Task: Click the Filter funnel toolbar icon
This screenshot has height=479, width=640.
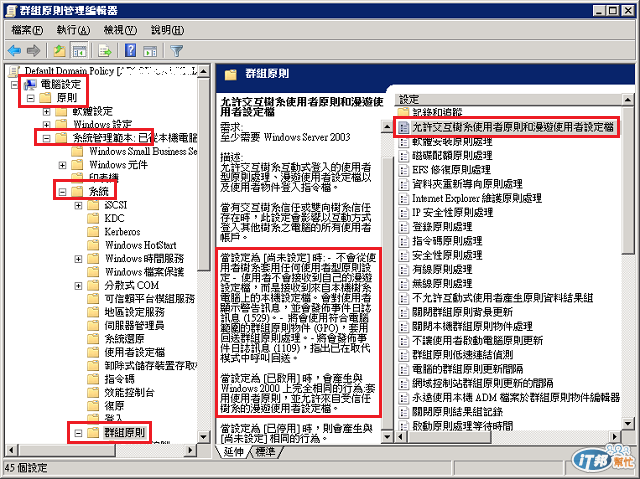Action: 176,51
